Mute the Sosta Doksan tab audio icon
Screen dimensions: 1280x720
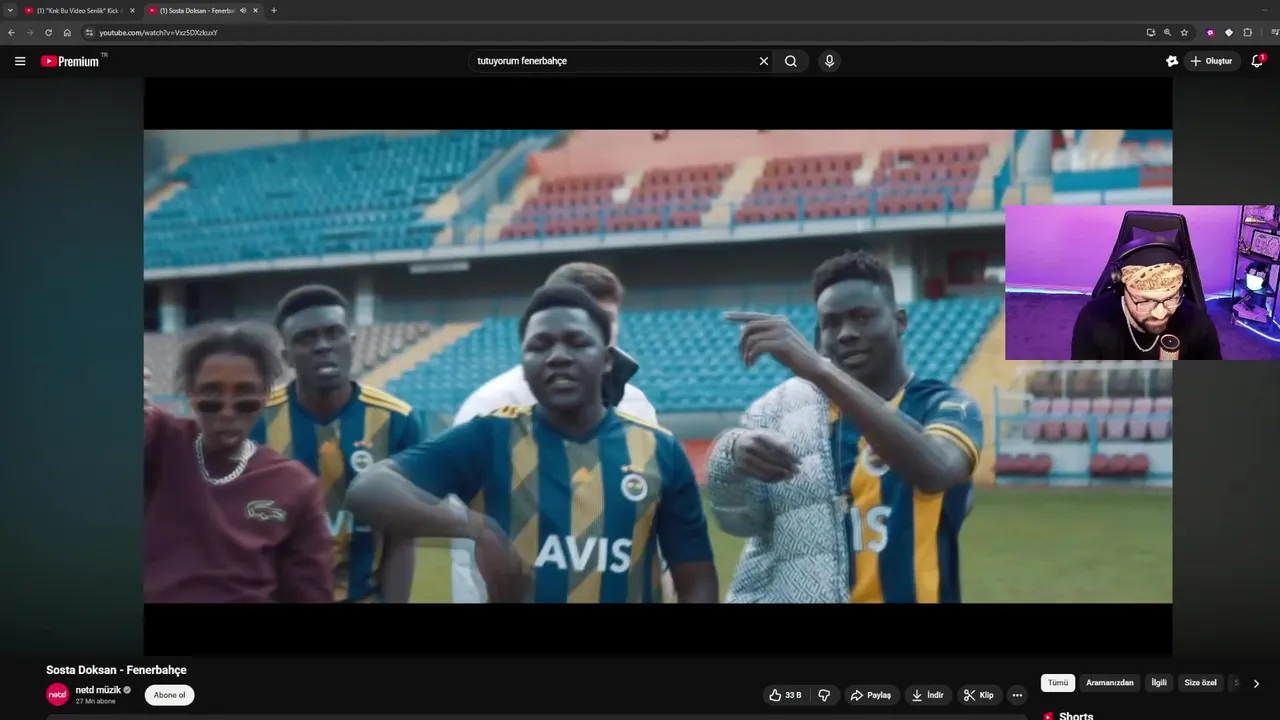(x=243, y=10)
